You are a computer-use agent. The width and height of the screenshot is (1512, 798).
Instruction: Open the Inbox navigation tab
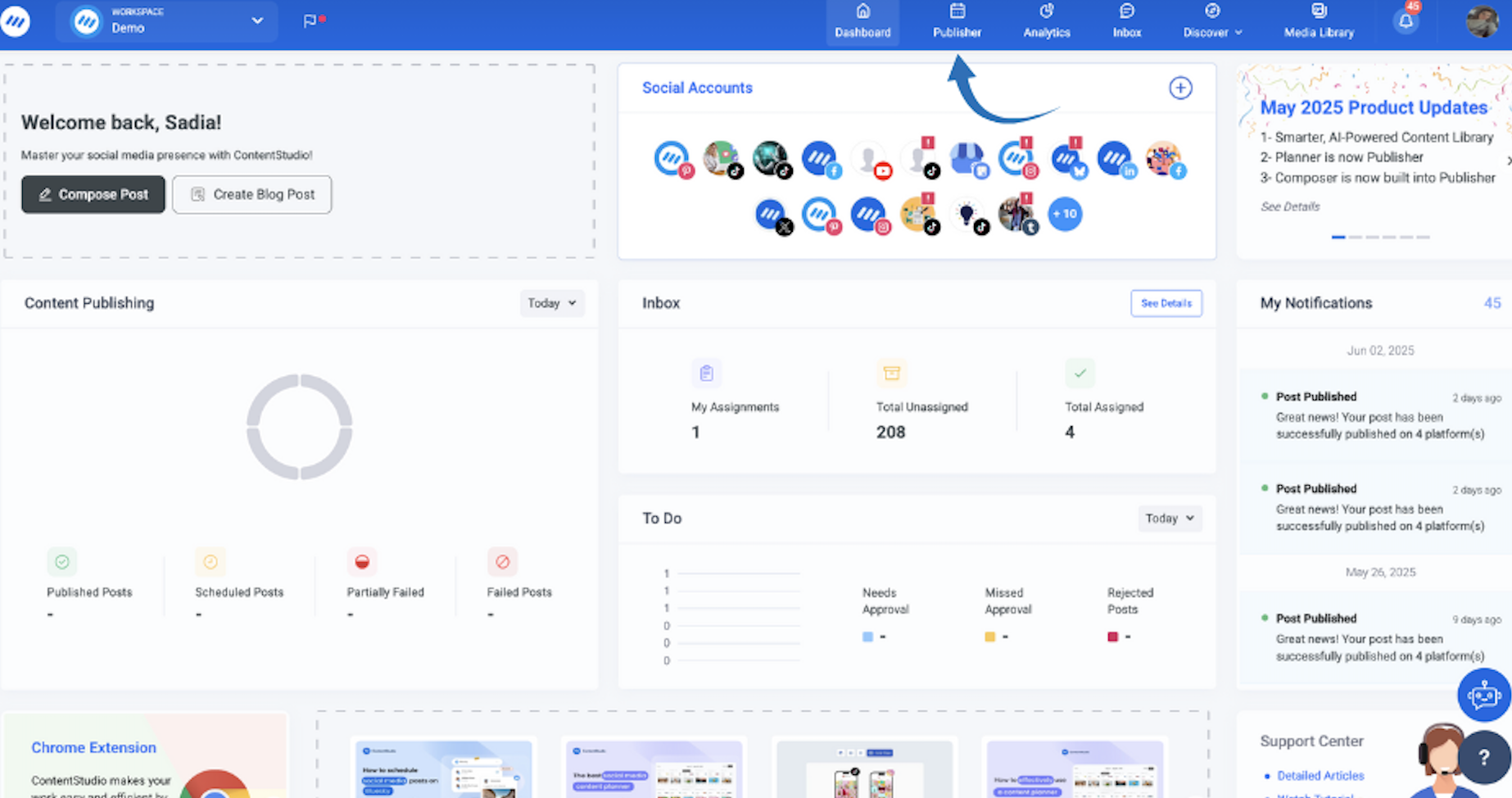point(1127,22)
